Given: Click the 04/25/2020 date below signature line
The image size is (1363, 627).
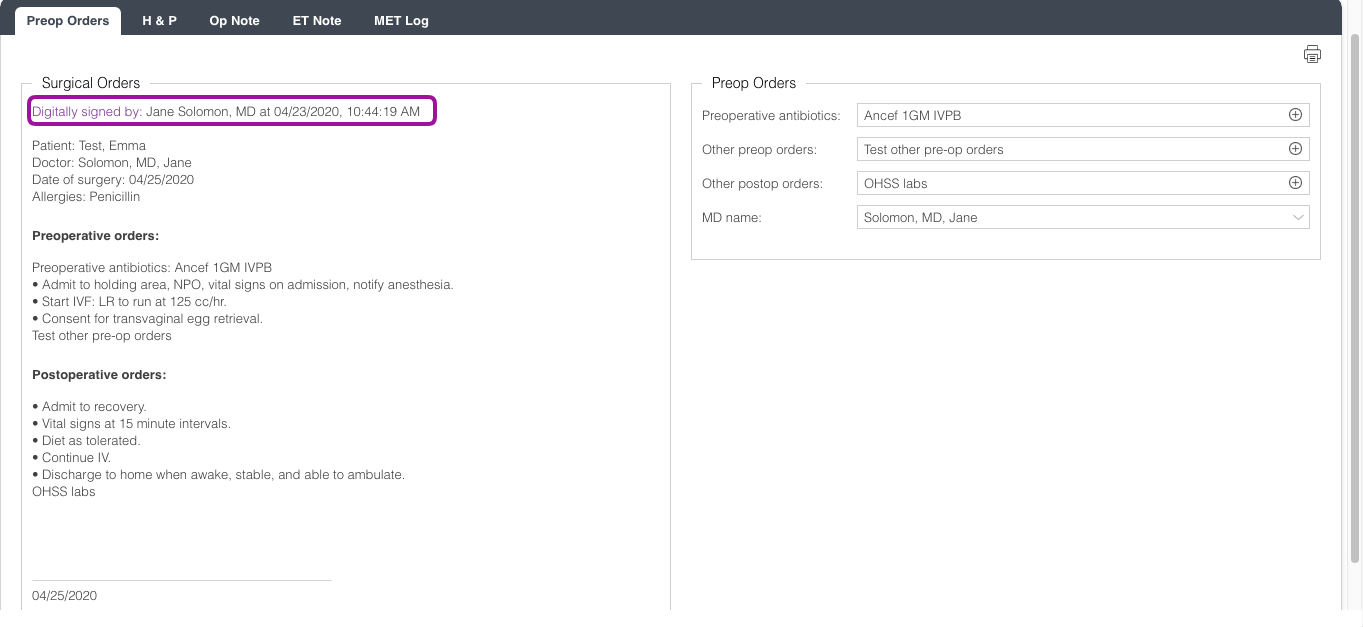Looking at the screenshot, I should tap(64, 596).
